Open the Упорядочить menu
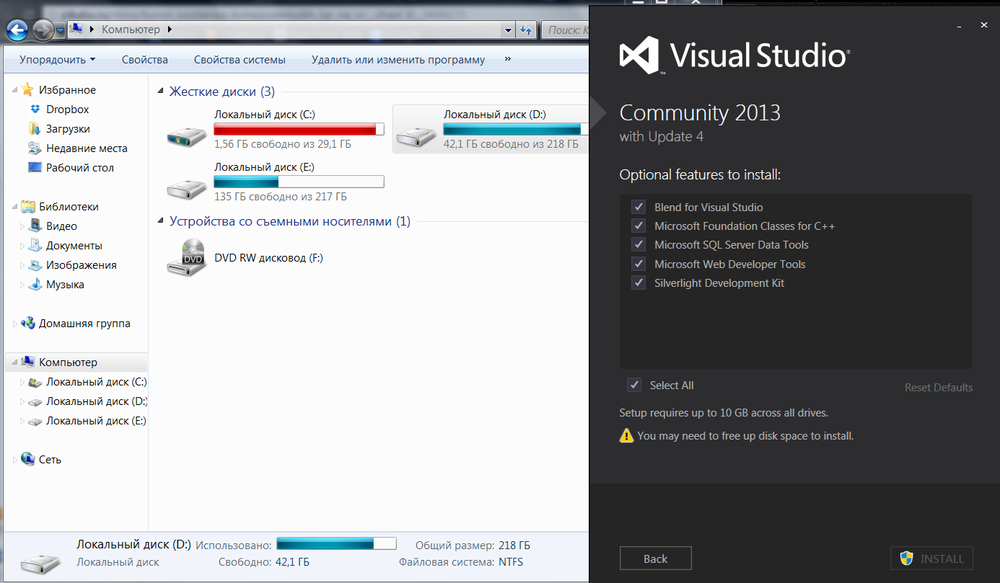This screenshot has height=583, width=1000. tap(57, 59)
